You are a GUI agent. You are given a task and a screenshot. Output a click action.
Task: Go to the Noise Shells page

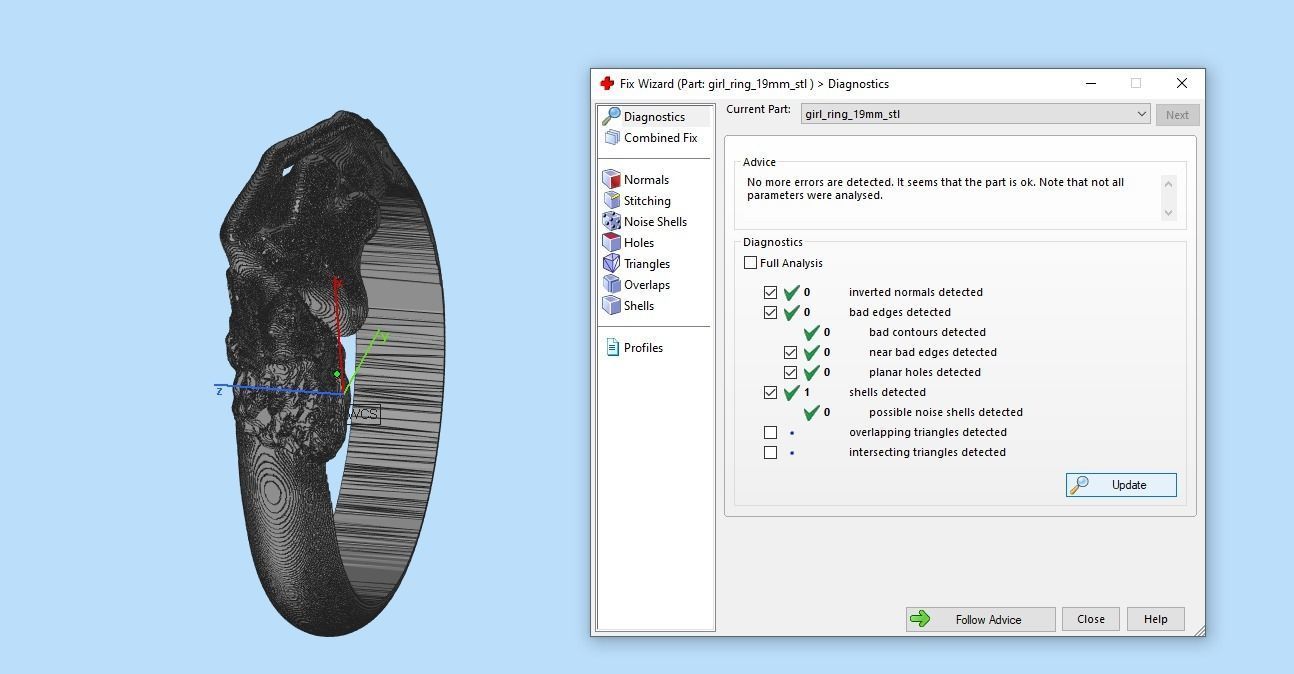point(655,221)
